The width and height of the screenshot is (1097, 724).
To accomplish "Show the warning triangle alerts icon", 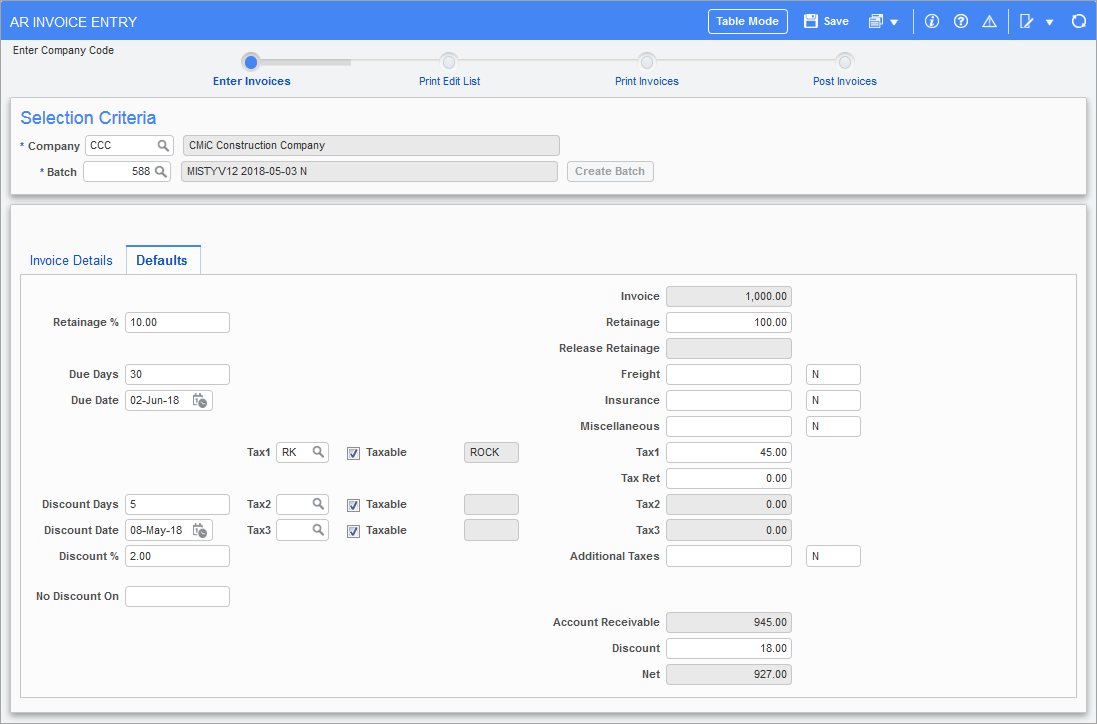I will point(989,22).
